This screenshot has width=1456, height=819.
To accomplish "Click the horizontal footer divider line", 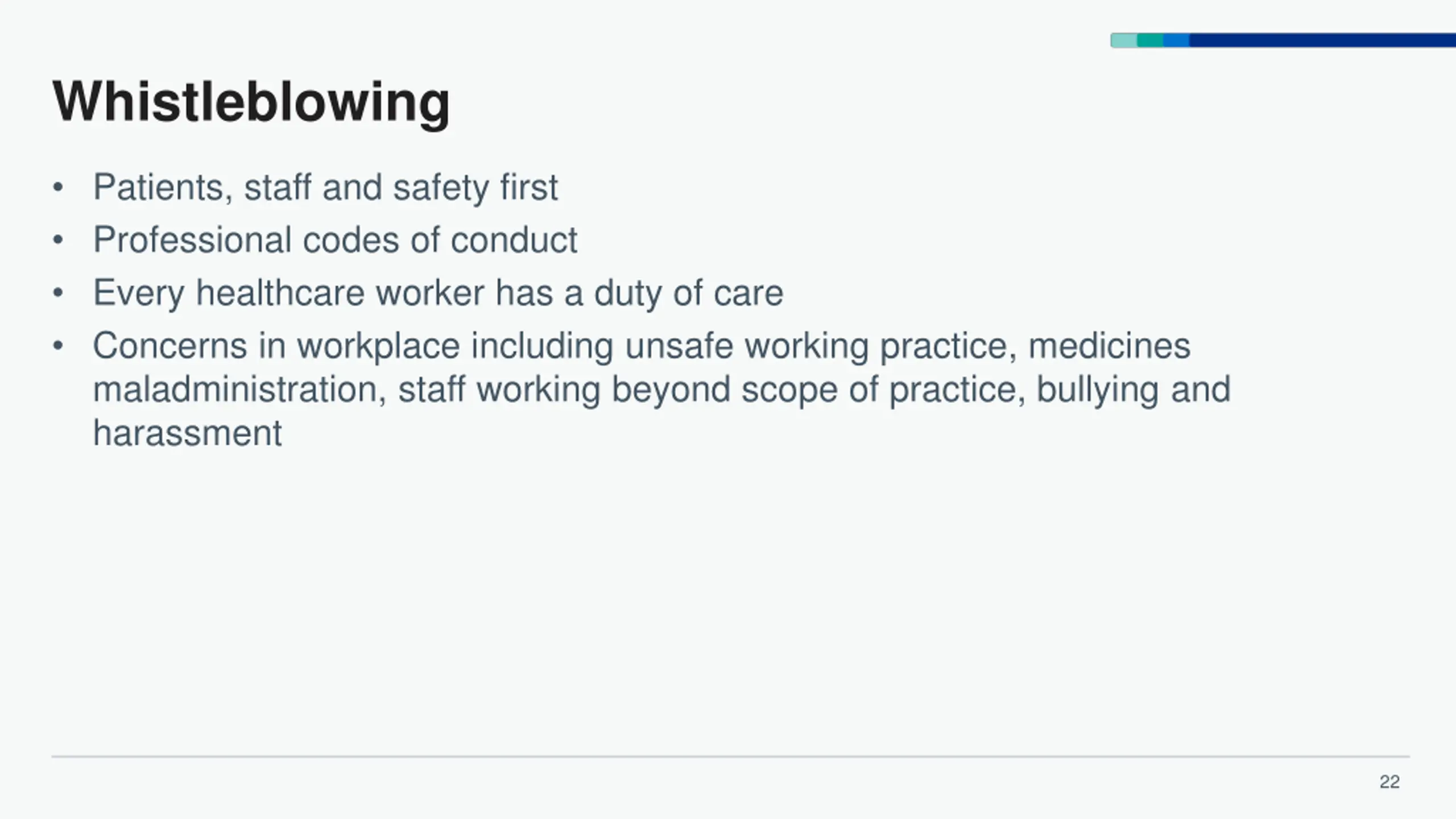I will pos(731,756).
